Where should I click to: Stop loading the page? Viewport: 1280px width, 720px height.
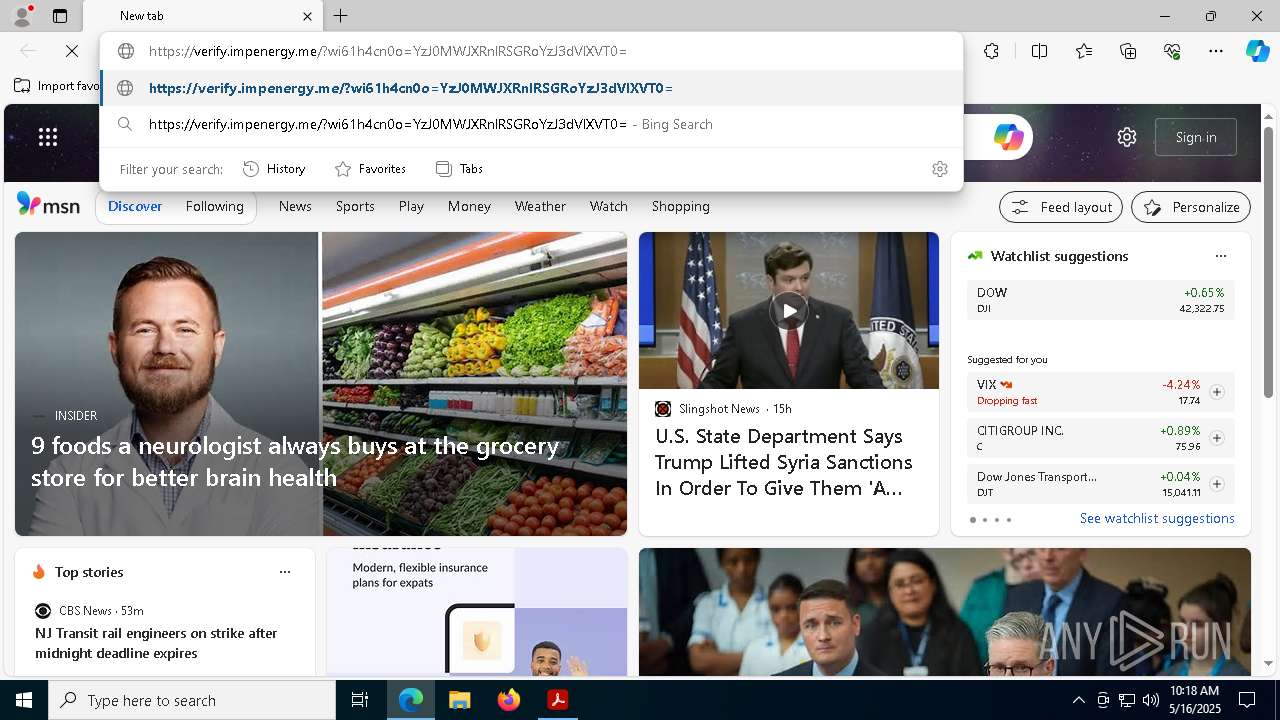click(x=72, y=51)
